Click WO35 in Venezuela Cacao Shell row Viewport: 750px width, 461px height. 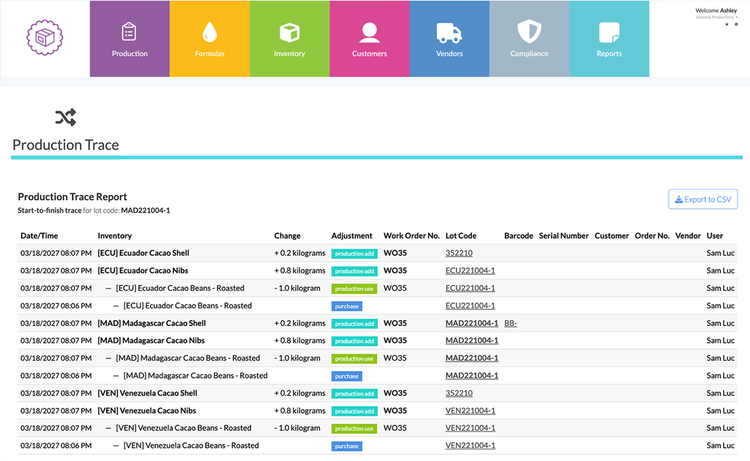tap(395, 393)
